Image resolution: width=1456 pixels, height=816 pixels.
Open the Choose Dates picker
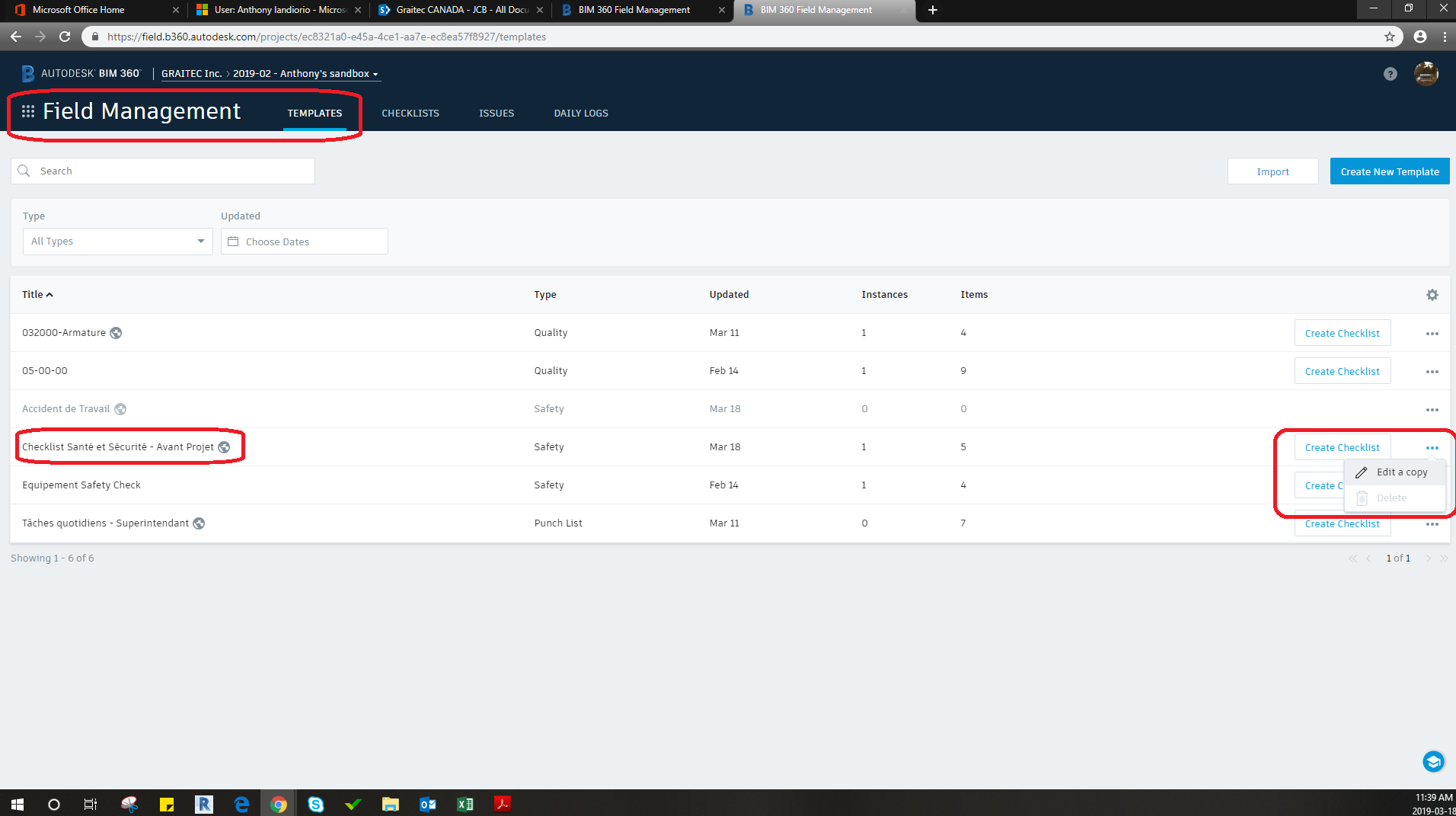click(x=304, y=241)
